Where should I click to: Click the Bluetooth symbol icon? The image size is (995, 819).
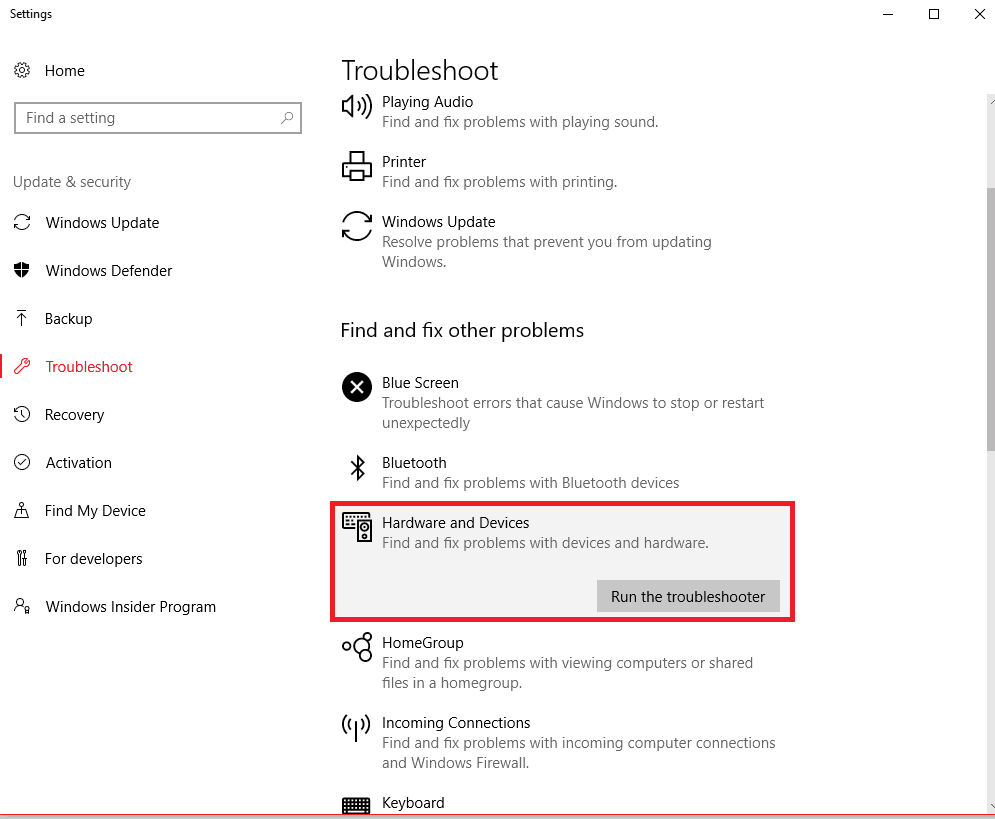tap(358, 468)
